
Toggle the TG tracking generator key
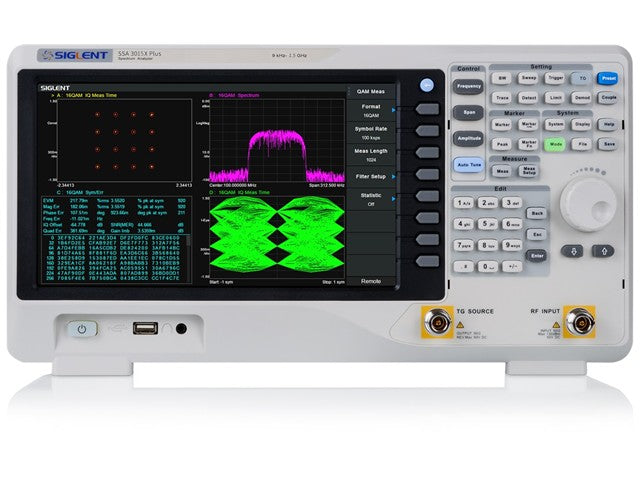click(582, 78)
